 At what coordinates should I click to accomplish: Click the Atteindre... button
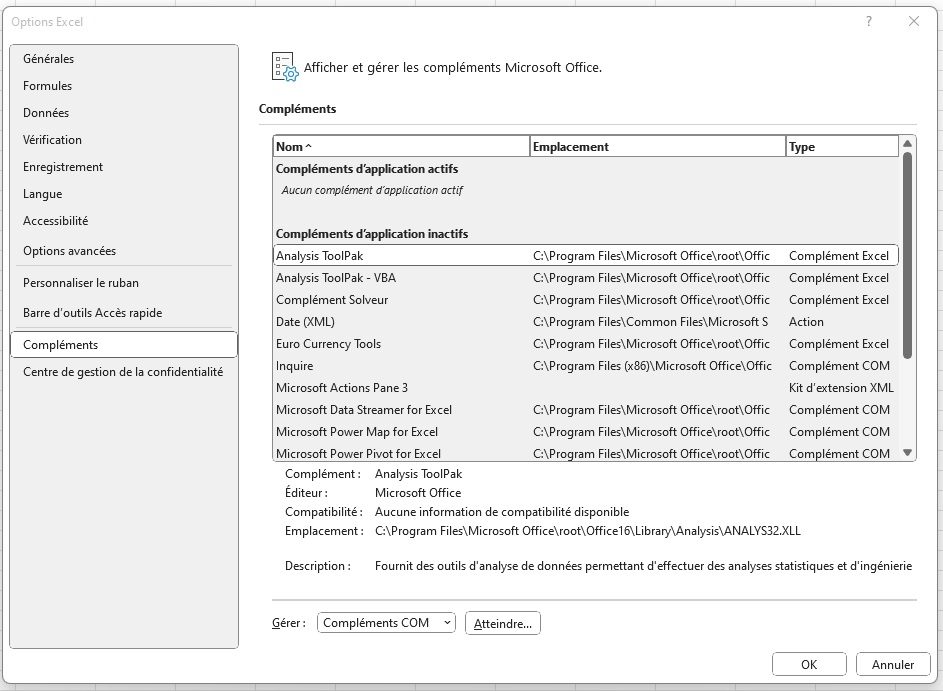[x=503, y=624]
